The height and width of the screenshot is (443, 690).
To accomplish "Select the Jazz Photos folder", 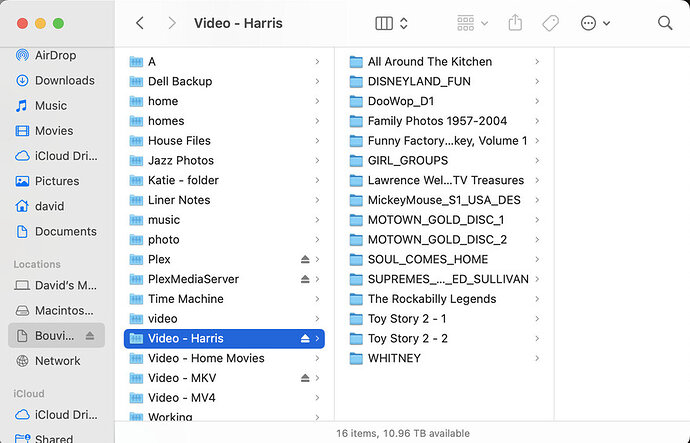I will (x=224, y=161).
